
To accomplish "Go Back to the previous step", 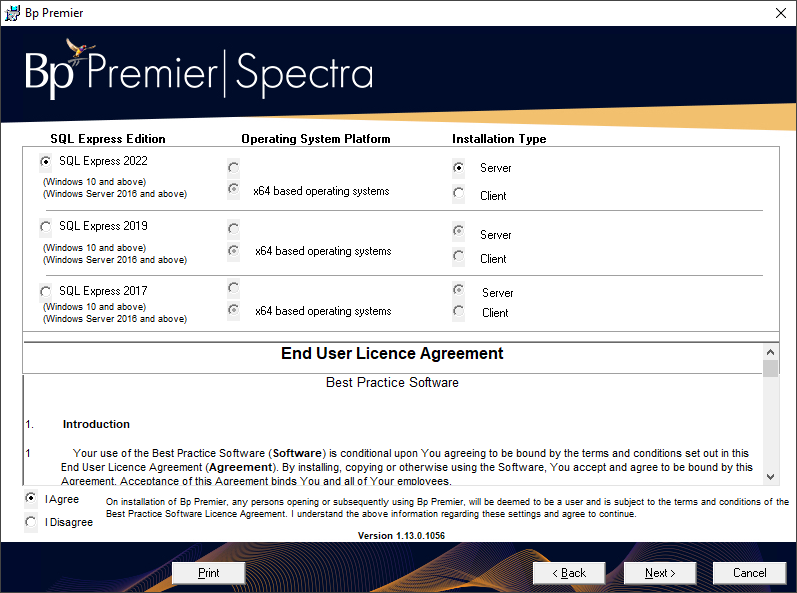I will pos(569,573).
